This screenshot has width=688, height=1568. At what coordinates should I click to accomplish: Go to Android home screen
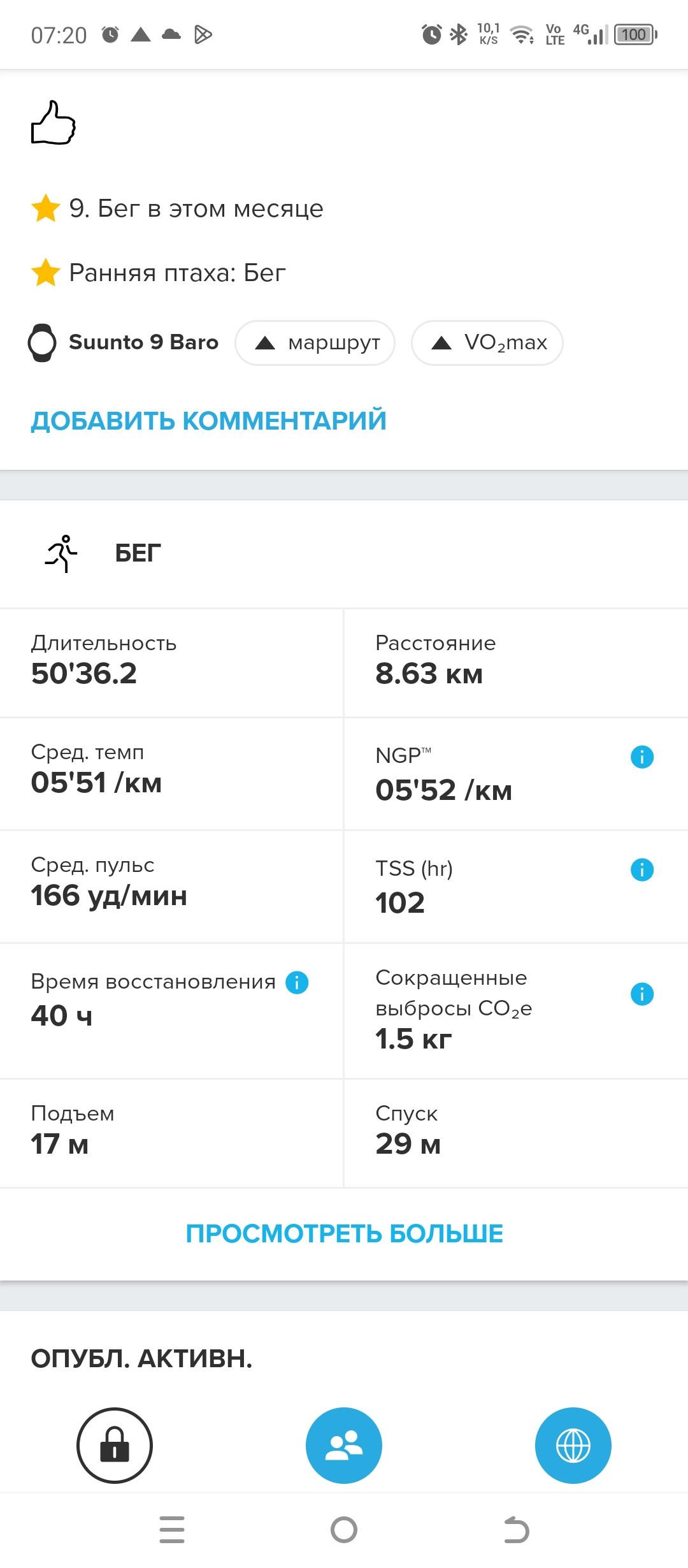coord(344,1530)
